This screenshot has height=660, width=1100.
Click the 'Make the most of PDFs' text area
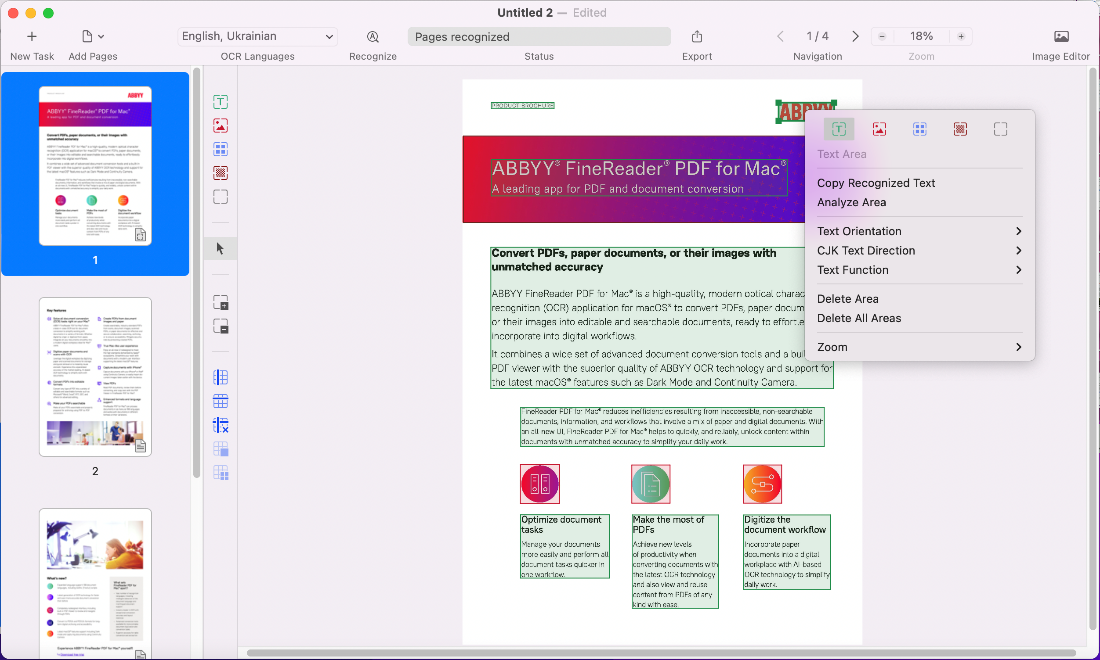pos(675,561)
